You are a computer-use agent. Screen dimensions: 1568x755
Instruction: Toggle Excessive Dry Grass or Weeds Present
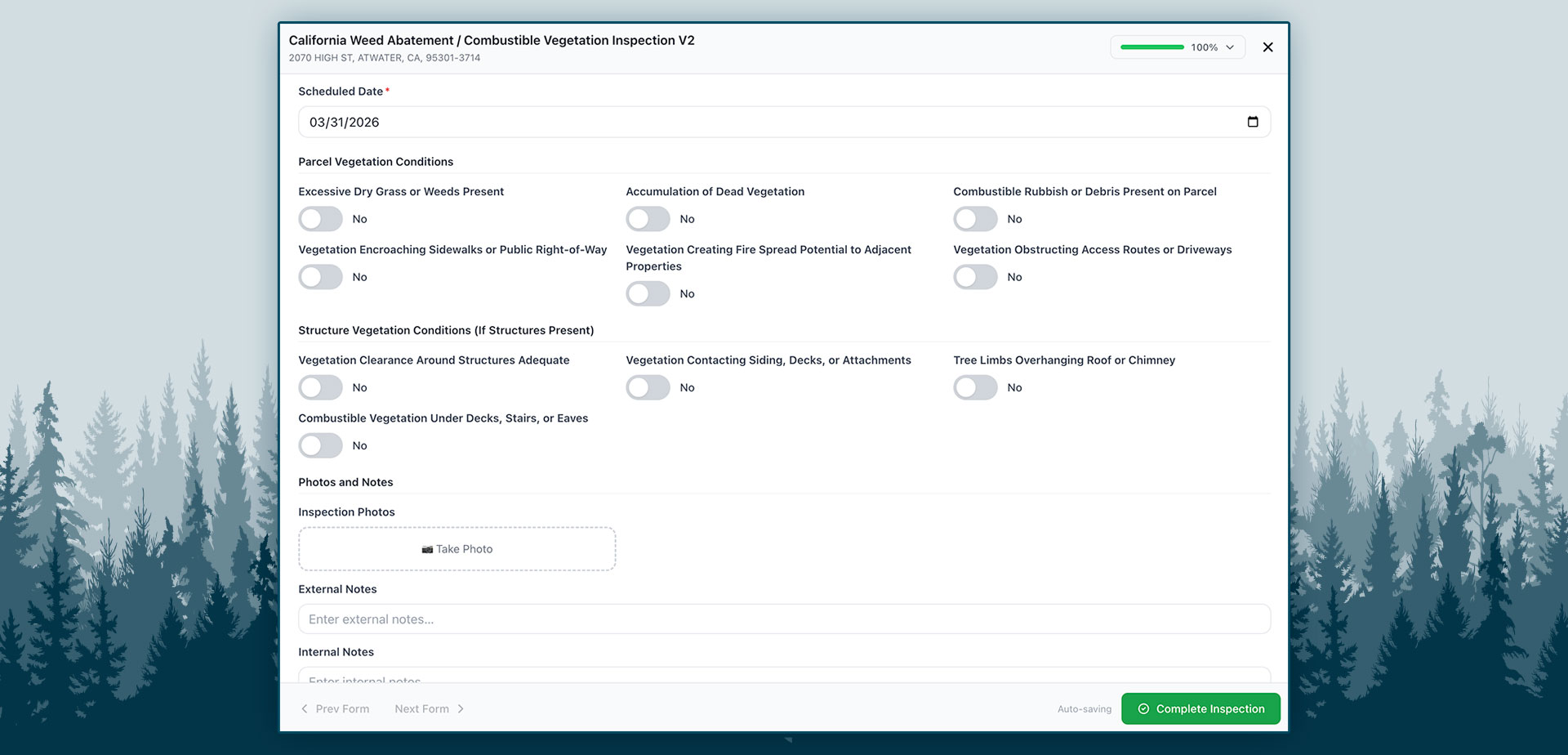[x=320, y=219]
